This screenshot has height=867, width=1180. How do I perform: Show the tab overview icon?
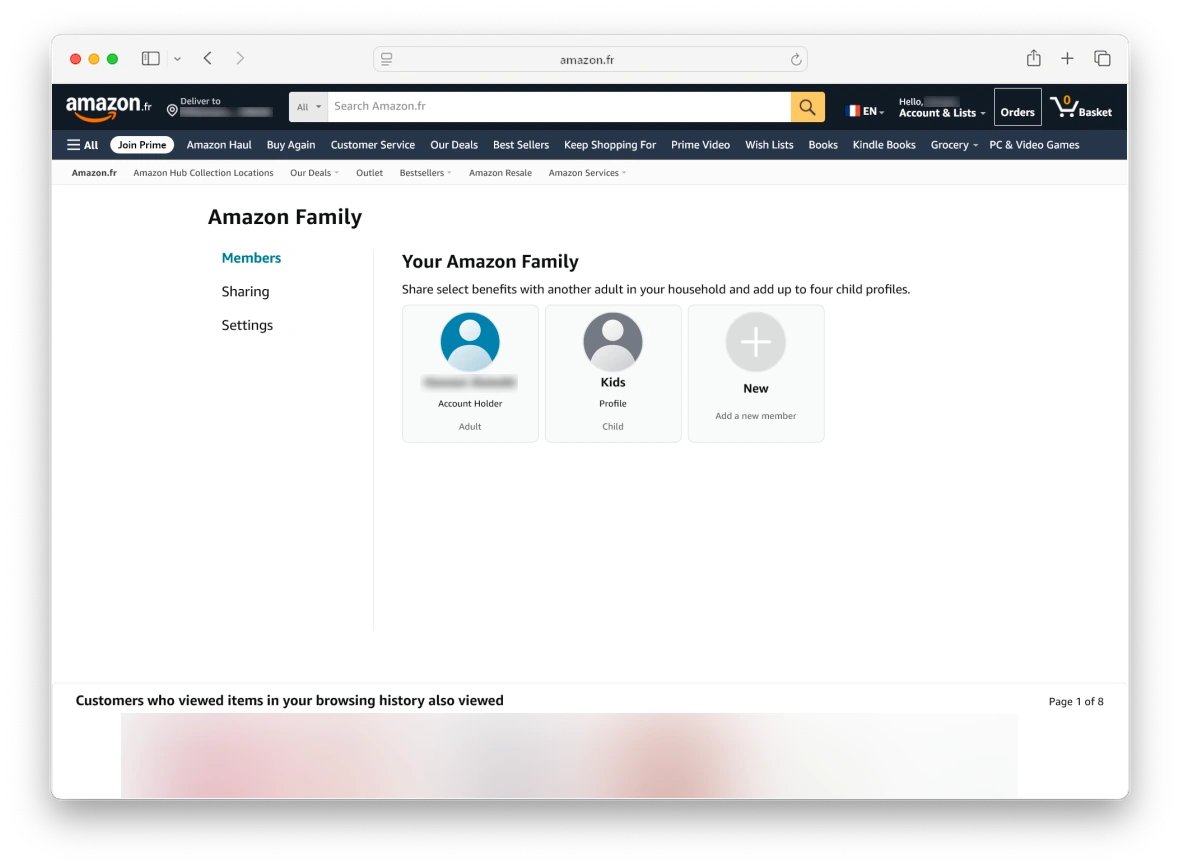[1102, 58]
